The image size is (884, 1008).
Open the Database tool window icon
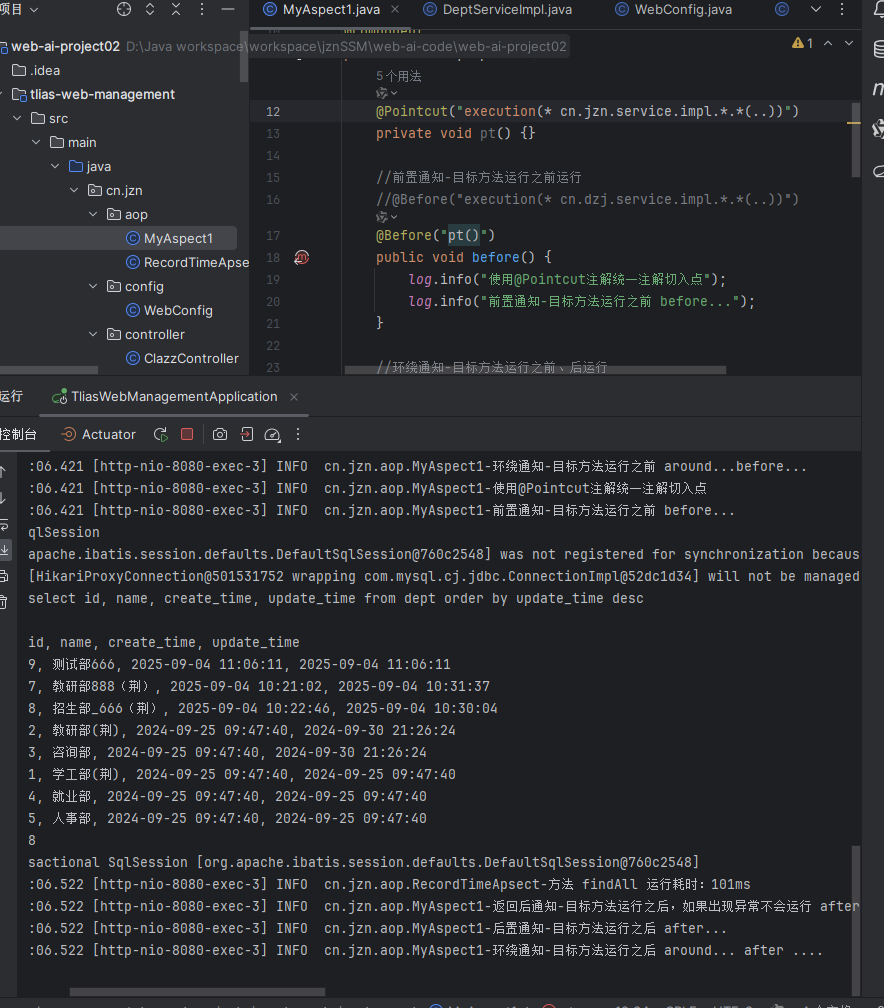878,49
